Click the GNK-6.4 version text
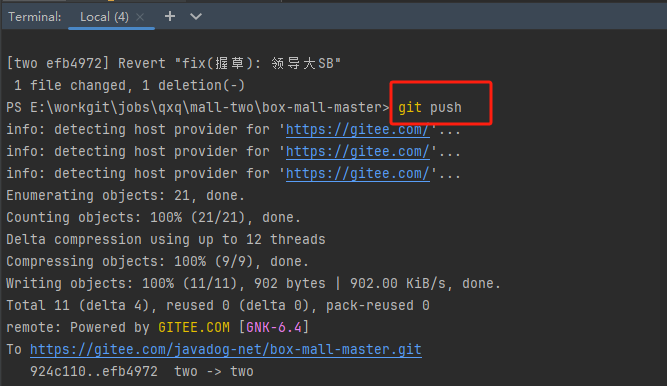Screen dimensions: 667x386 point(274,327)
